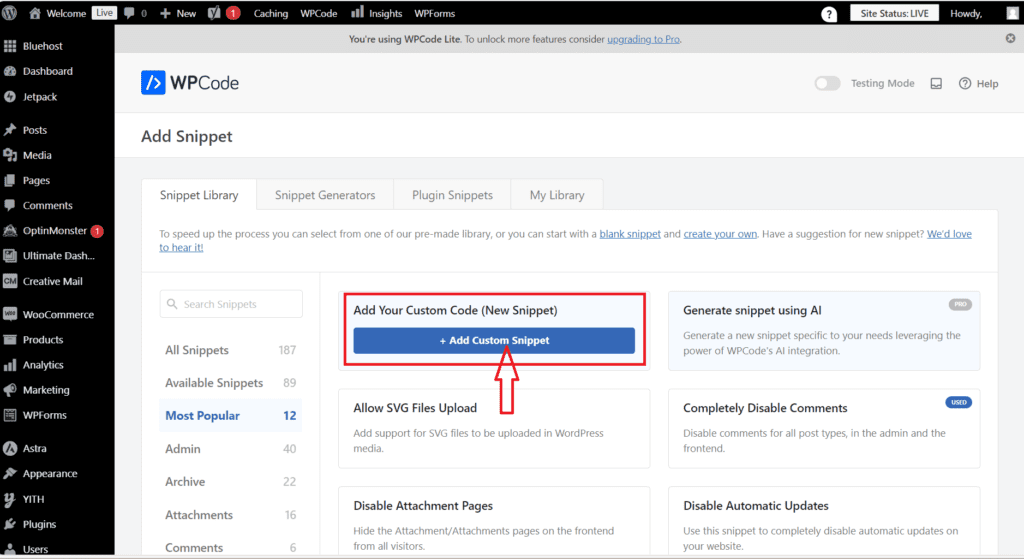Click the WordPress logo icon
Screen dimensions: 1024x559
pyautogui.click(x=9, y=13)
